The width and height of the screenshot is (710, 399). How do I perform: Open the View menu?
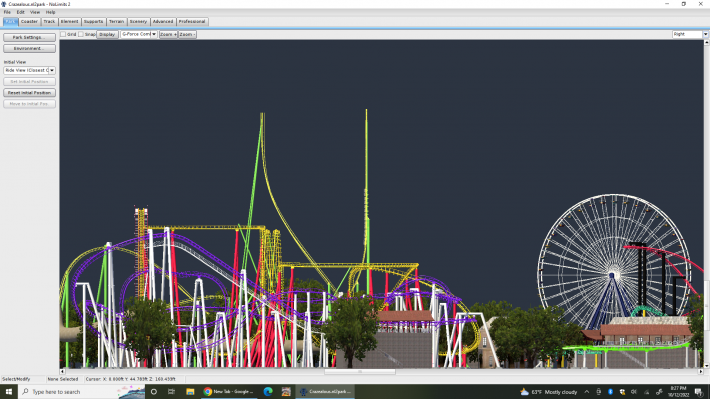[35, 12]
